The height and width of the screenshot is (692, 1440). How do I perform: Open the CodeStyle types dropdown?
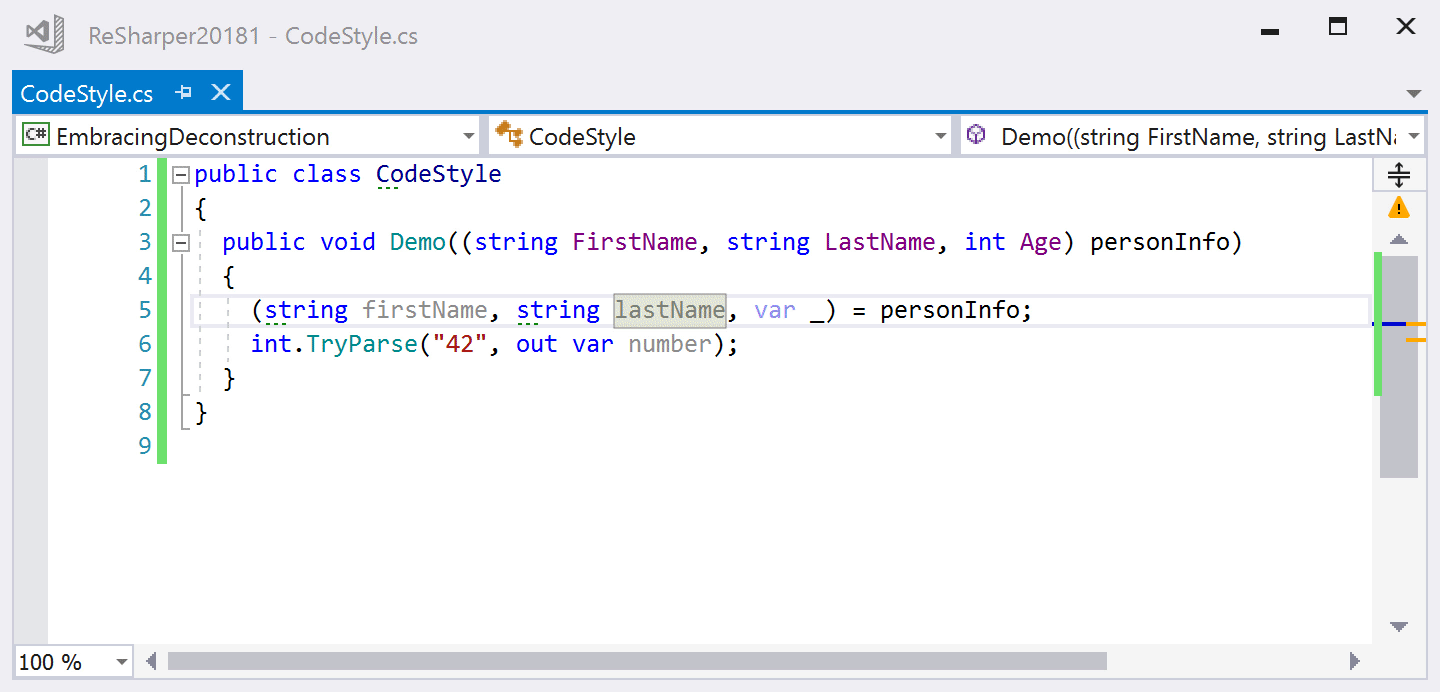pos(939,135)
